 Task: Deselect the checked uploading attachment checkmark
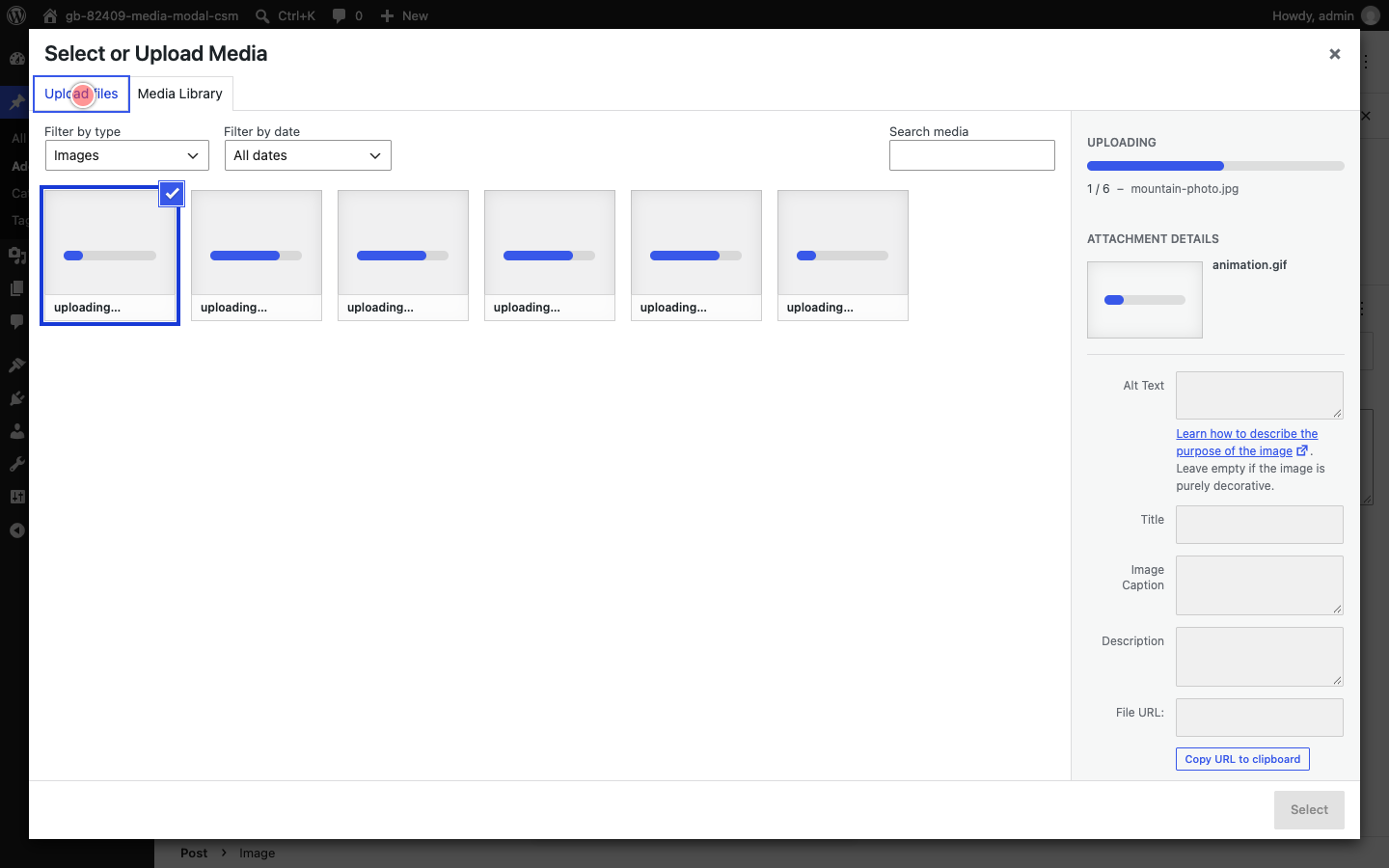(x=172, y=194)
